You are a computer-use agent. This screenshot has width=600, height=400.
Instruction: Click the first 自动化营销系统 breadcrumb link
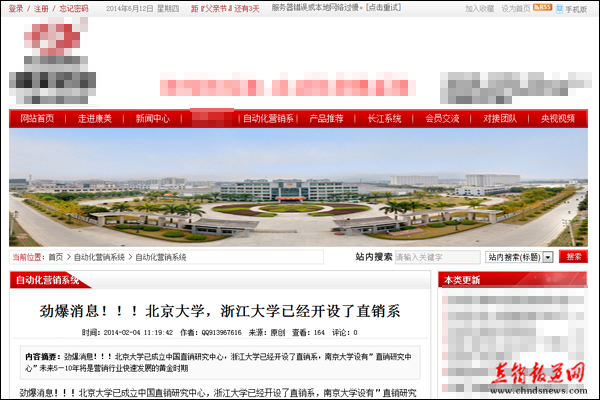[x=99, y=257]
